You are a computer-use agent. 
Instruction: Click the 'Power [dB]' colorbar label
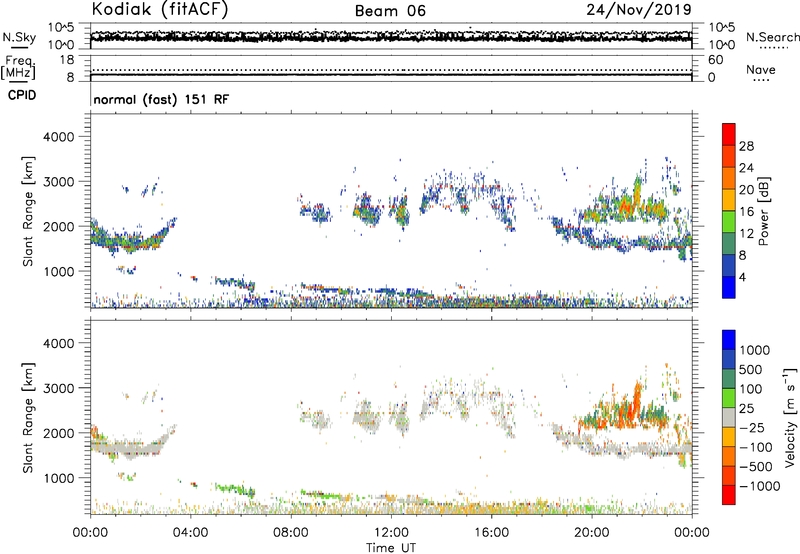(x=763, y=211)
